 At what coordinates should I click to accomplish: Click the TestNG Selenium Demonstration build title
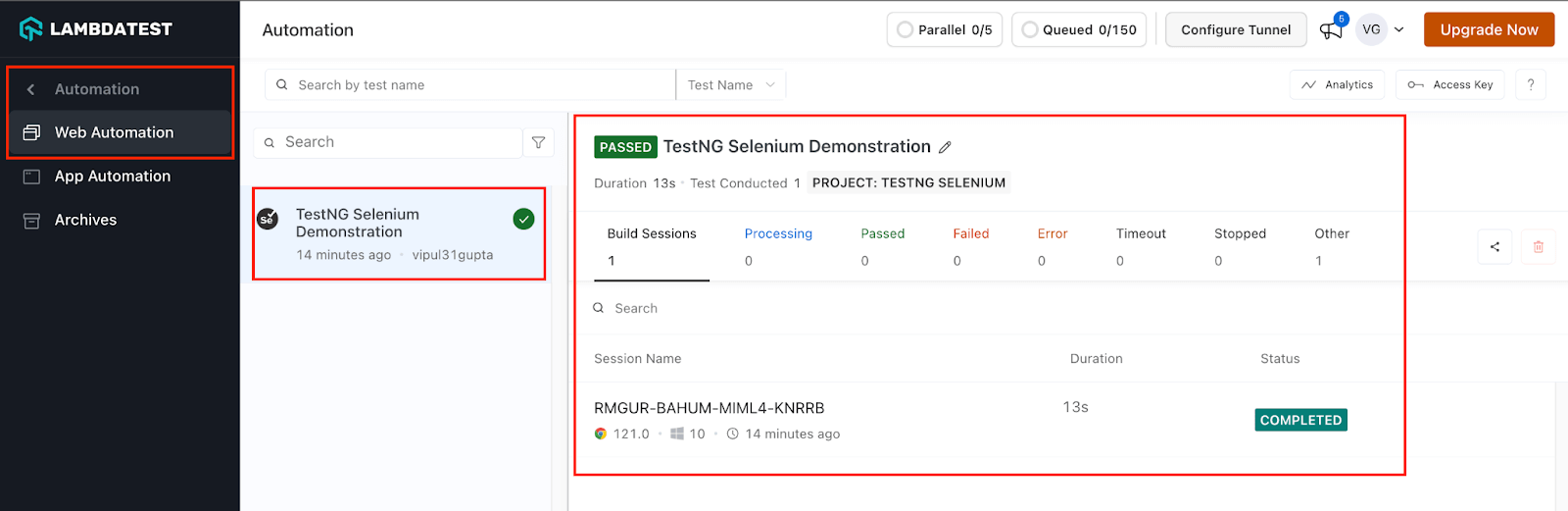[x=797, y=146]
